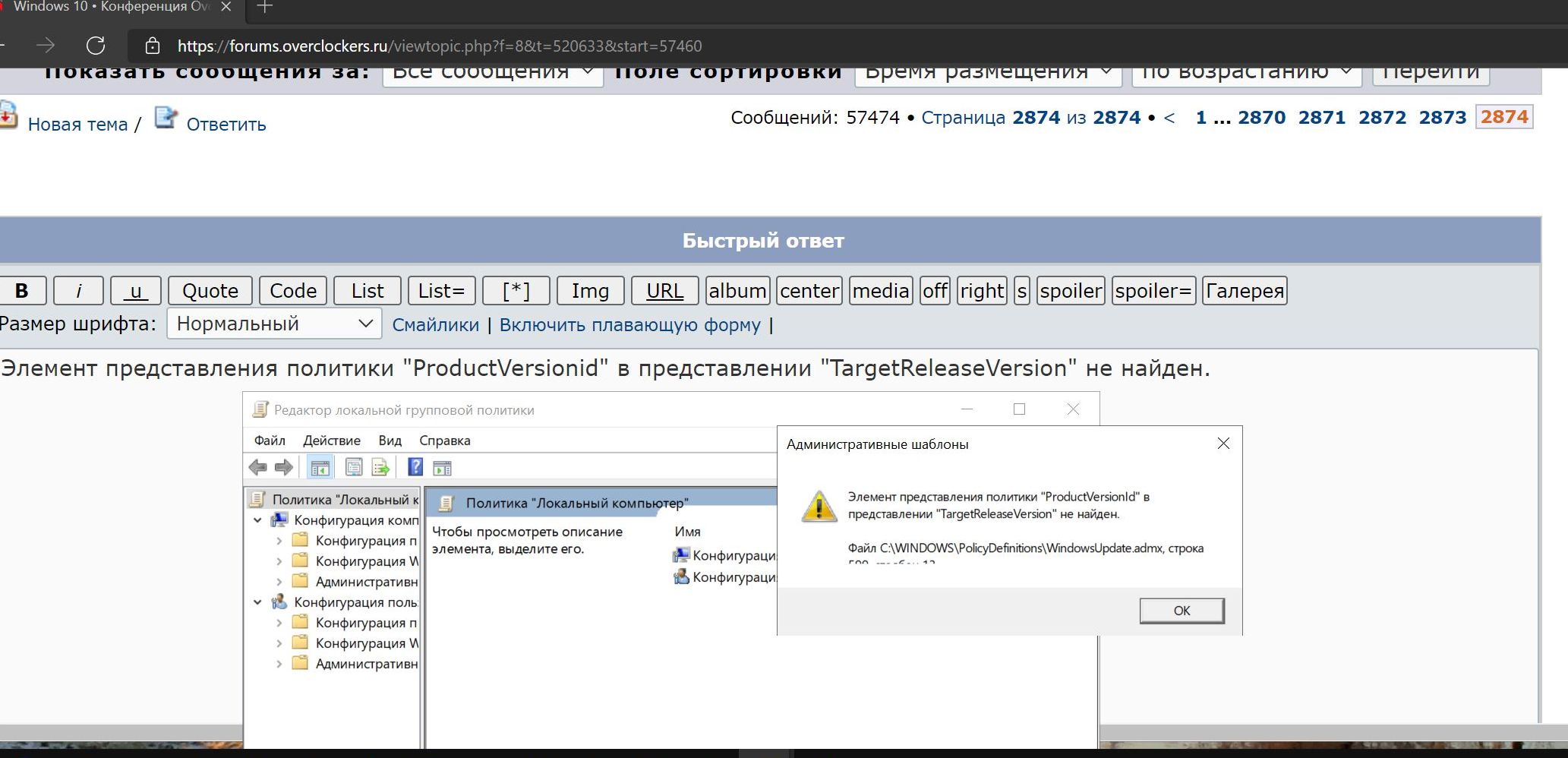Click the album BBCode button
1568x758 pixels.
[x=737, y=291]
